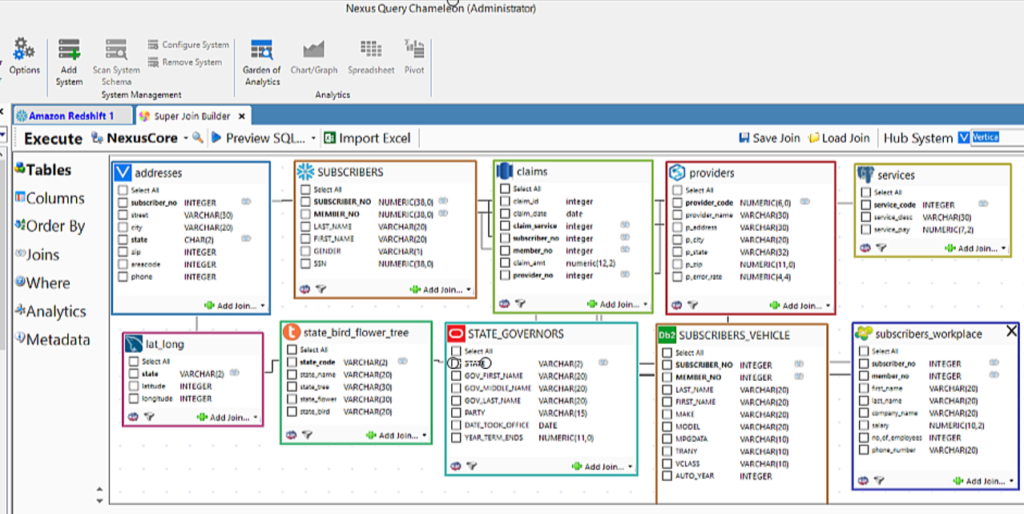This screenshot has width=1024, height=514.
Task: Click the Snowflake icon in SUBSCRIBERS header
Action: coord(305,172)
